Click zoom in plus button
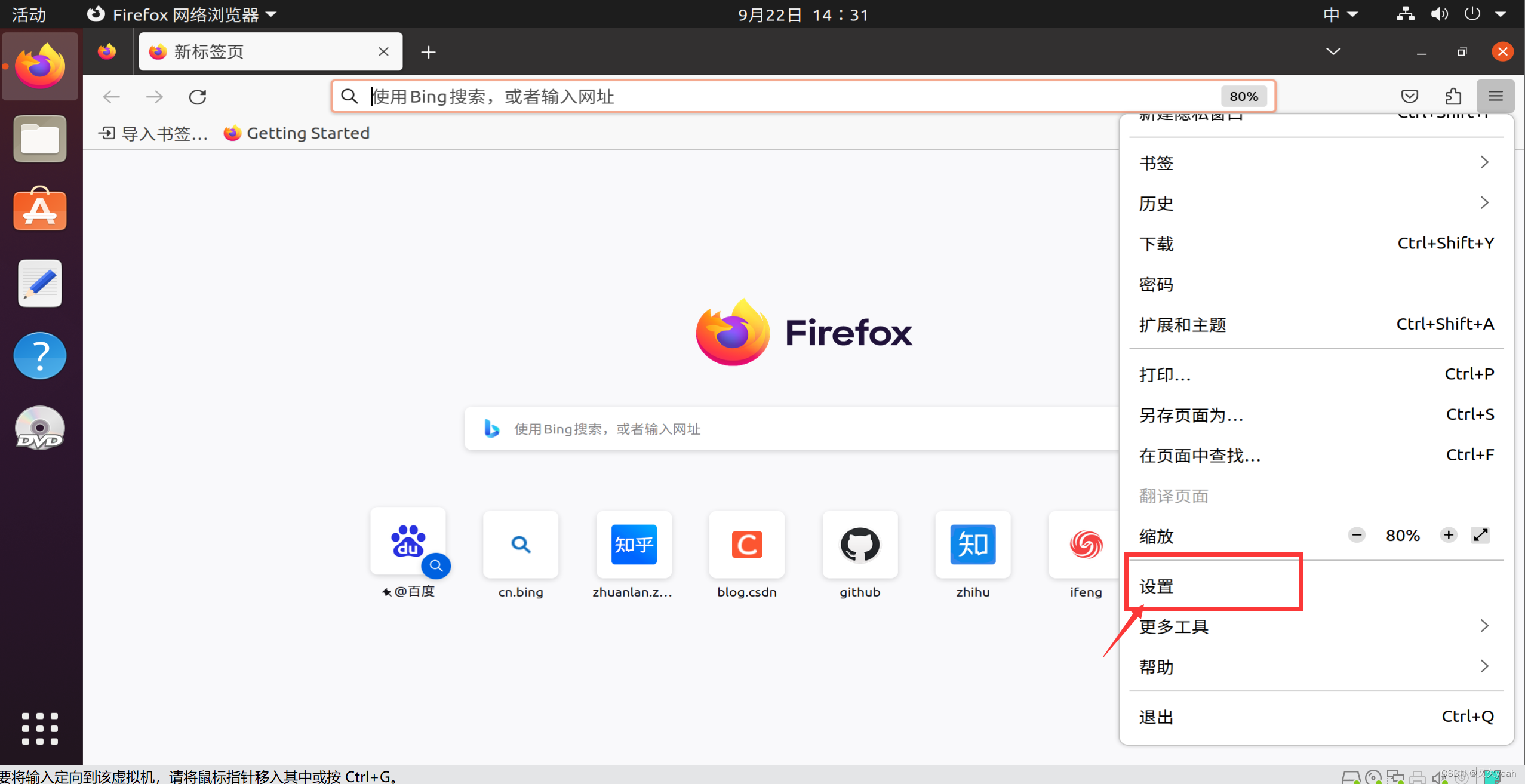Viewport: 1525px width, 784px height. 1448,535
